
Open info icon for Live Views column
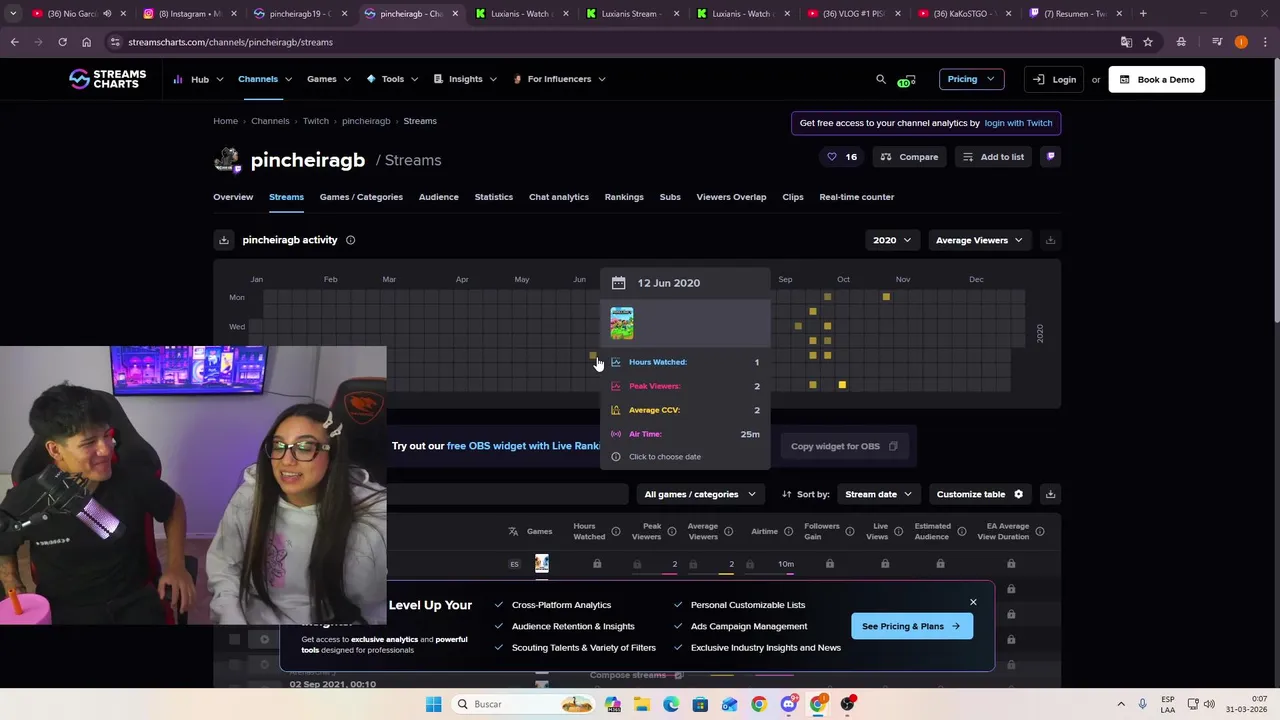tap(899, 531)
